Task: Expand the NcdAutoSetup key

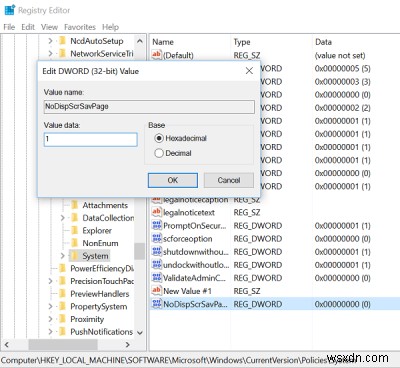Action: click(x=50, y=41)
